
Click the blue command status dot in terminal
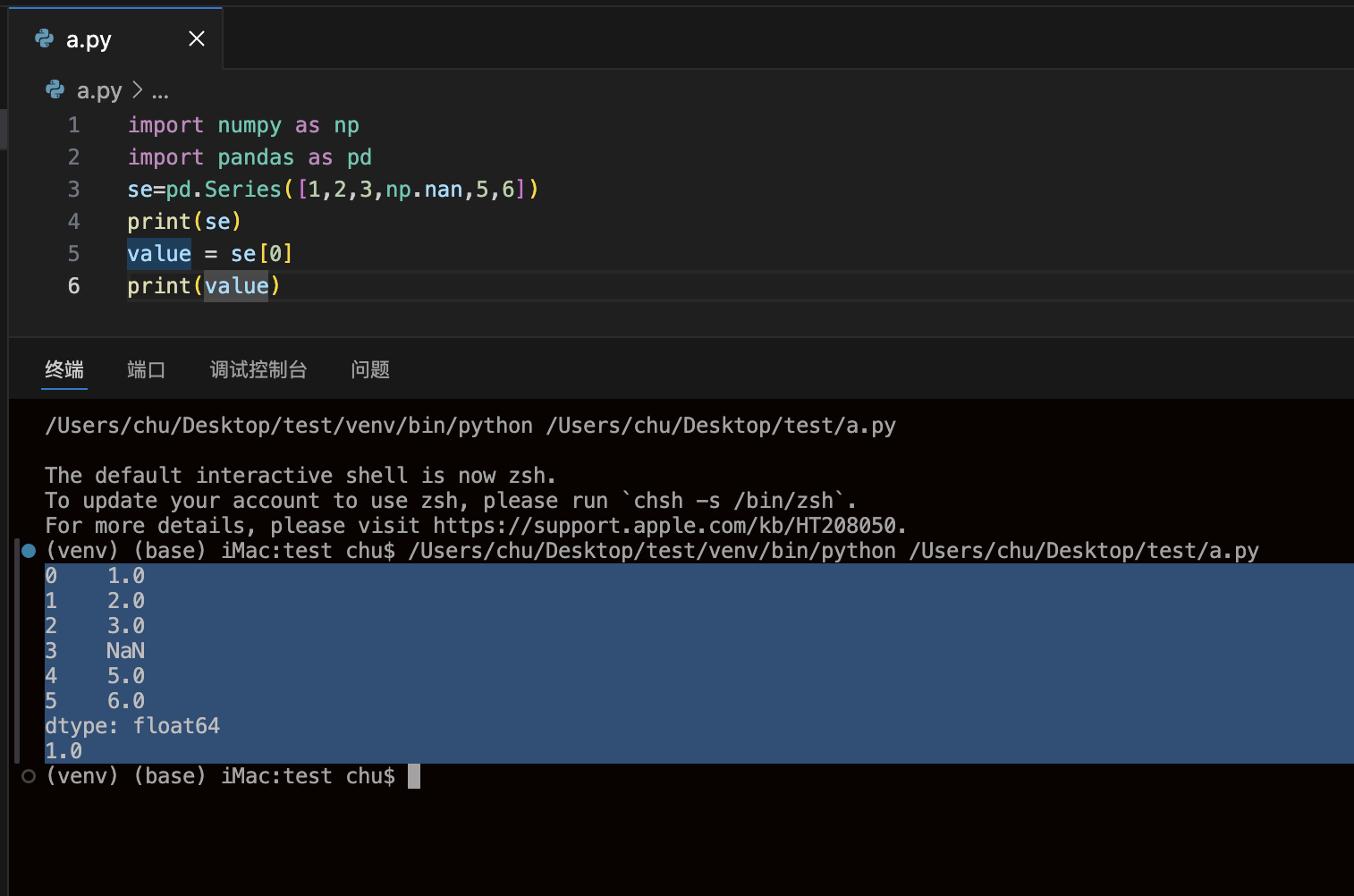pyautogui.click(x=29, y=551)
